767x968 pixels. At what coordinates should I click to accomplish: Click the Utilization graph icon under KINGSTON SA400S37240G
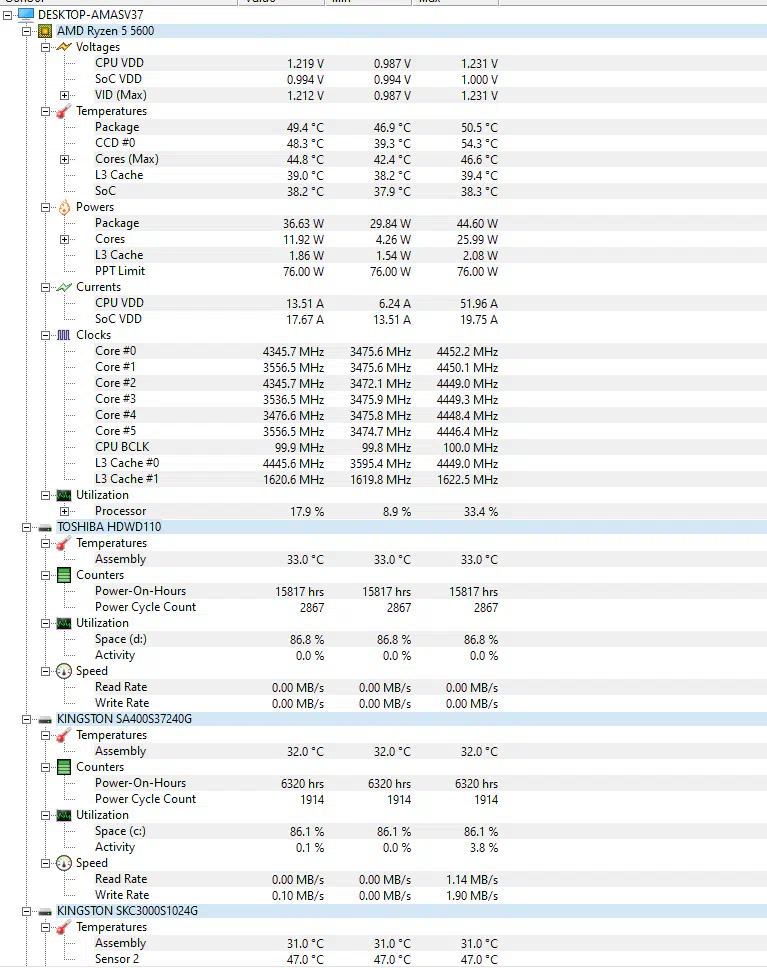coord(64,816)
